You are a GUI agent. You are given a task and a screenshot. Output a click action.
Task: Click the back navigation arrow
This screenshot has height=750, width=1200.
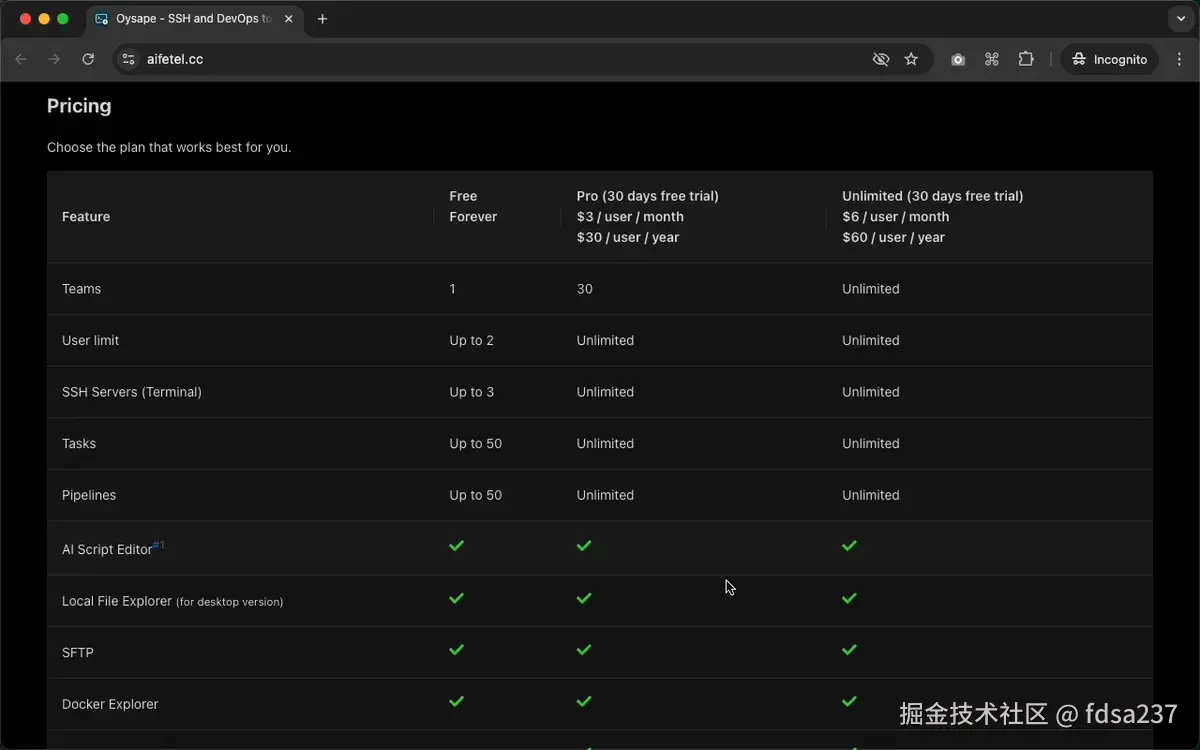tap(21, 60)
